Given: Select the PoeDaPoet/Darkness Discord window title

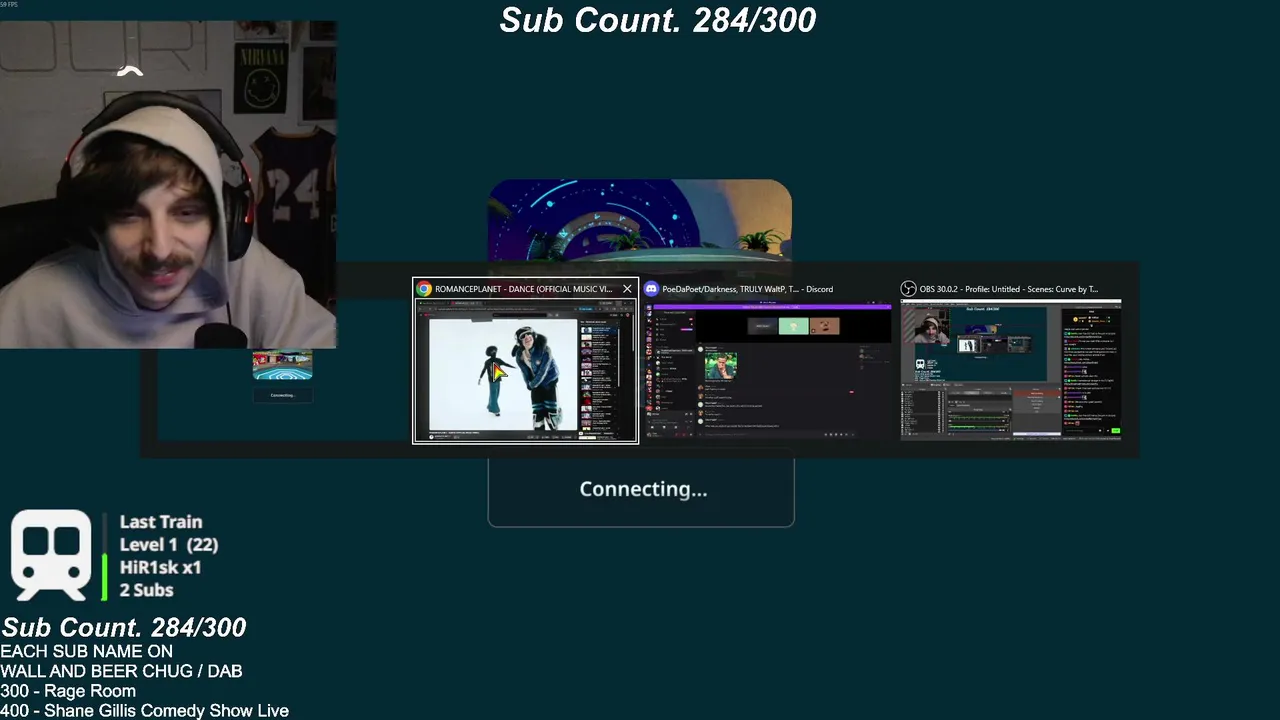Looking at the screenshot, I should [747, 289].
